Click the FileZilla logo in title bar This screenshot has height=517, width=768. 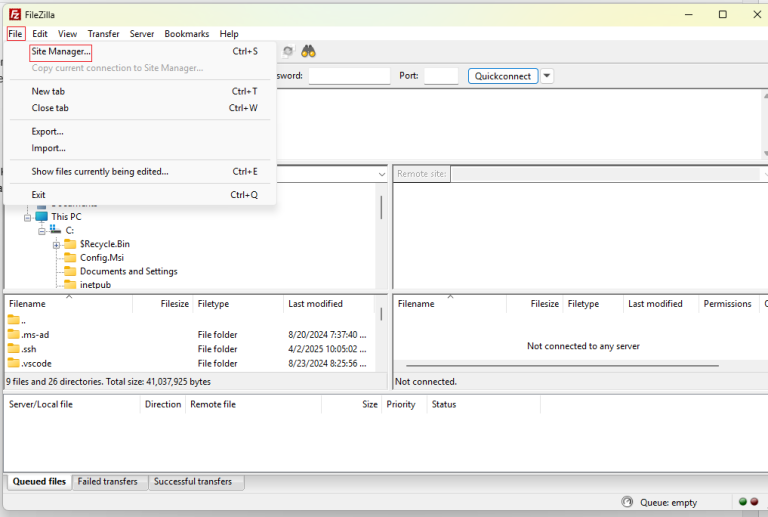pyautogui.click(x=14, y=14)
